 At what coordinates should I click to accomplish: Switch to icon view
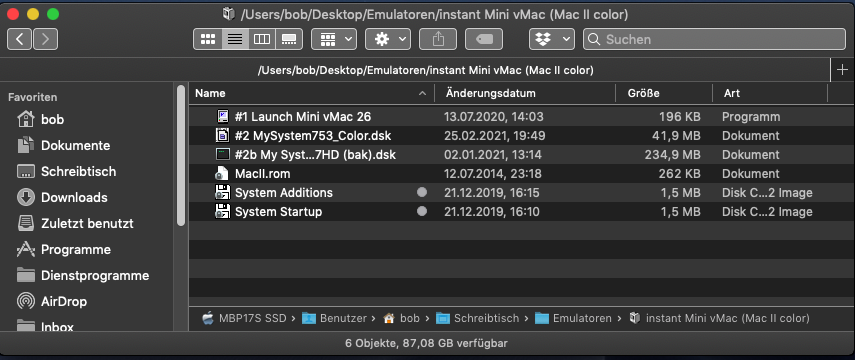coord(207,39)
